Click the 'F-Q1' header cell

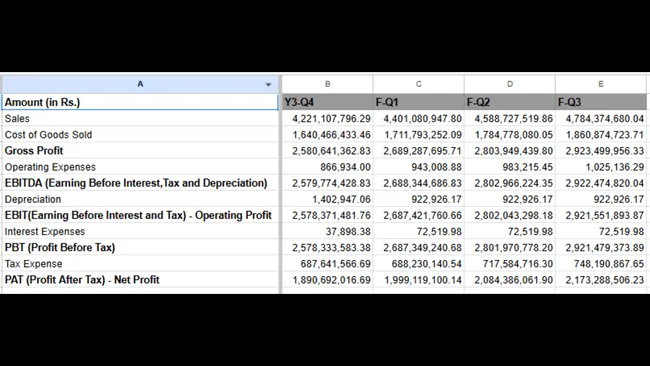click(419, 102)
